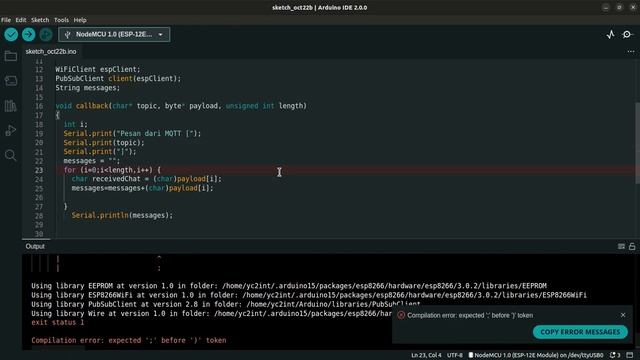The image size is (640, 360).
Task: Open the Boards Manager sidebar icon
Action: (x=11, y=81)
